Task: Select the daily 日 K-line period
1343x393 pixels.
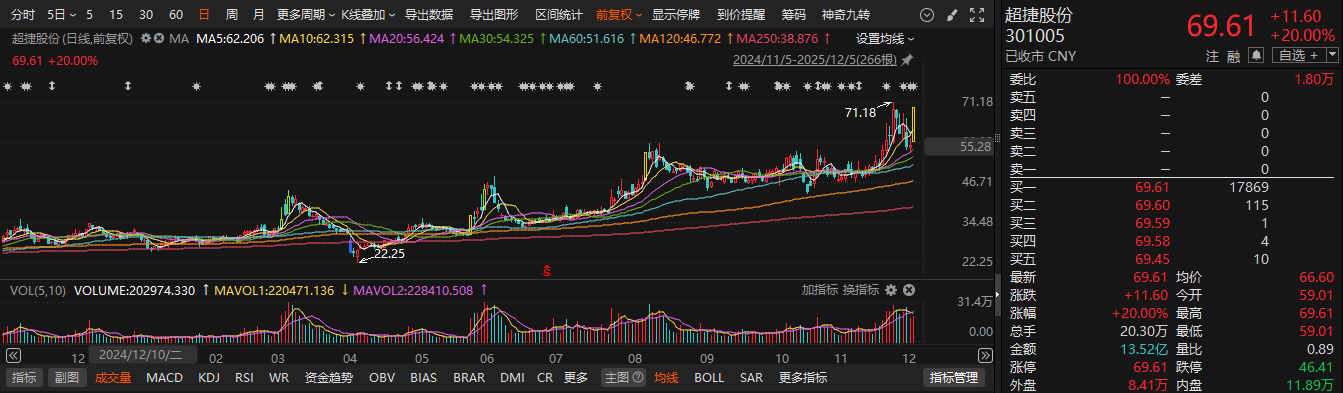Action: (x=204, y=15)
